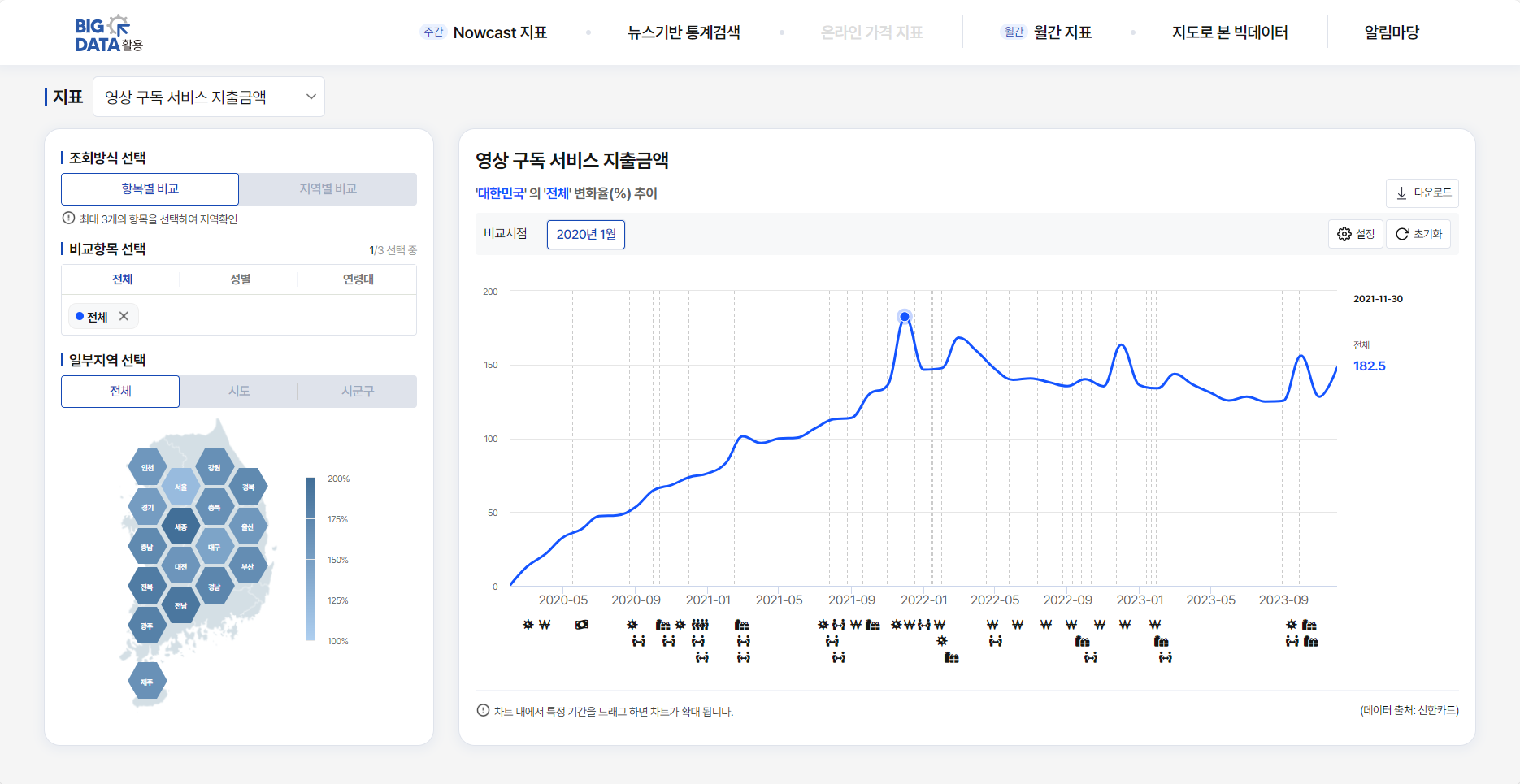The height and width of the screenshot is (784, 1520).
Task: Select the 시군구 region level option
Action: point(358,391)
